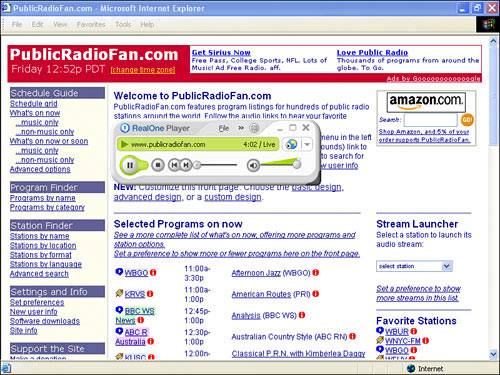Mute RealOne Player speaker icon
500x375 pixels.
[253, 165]
